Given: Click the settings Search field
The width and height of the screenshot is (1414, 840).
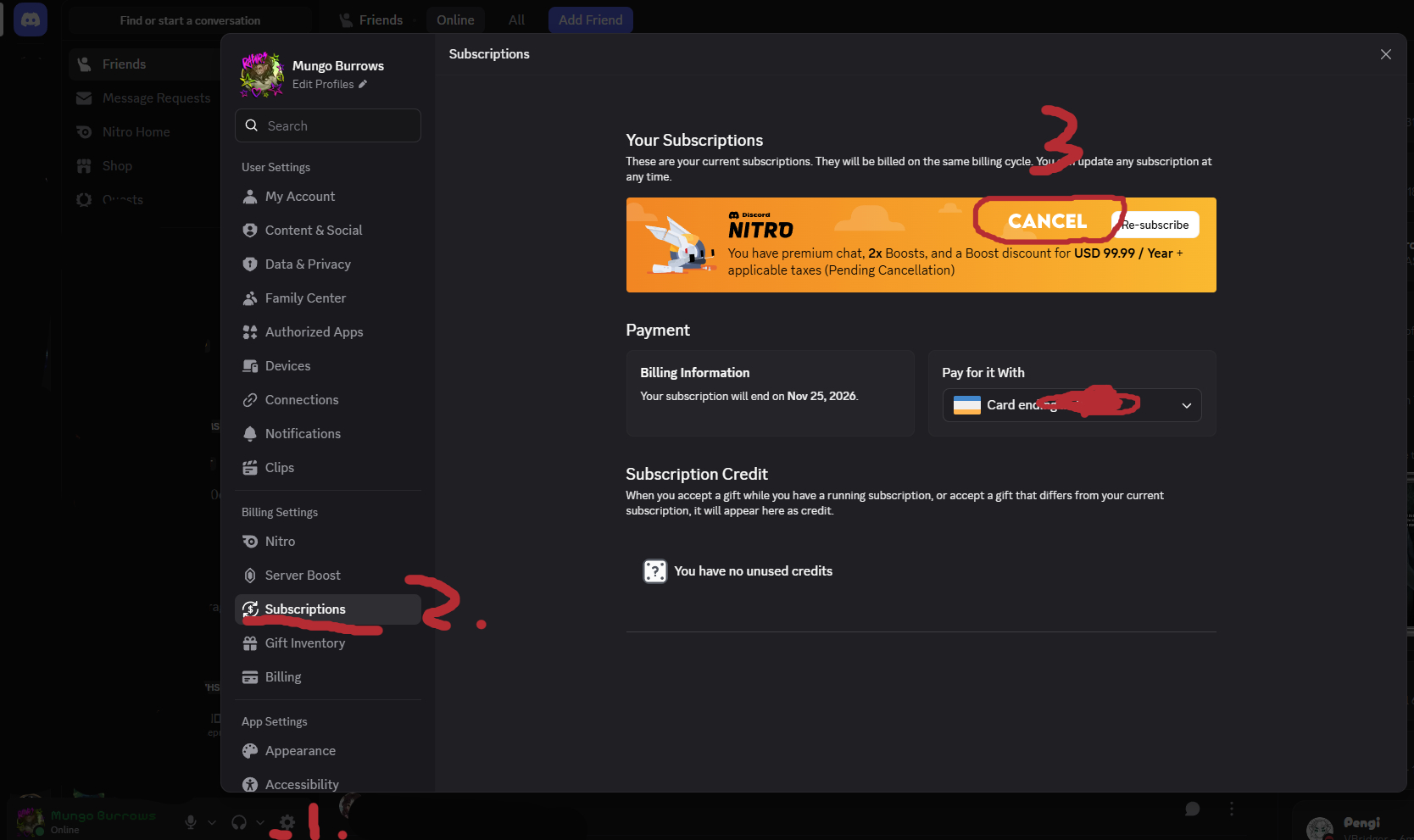Looking at the screenshot, I should click(x=328, y=125).
